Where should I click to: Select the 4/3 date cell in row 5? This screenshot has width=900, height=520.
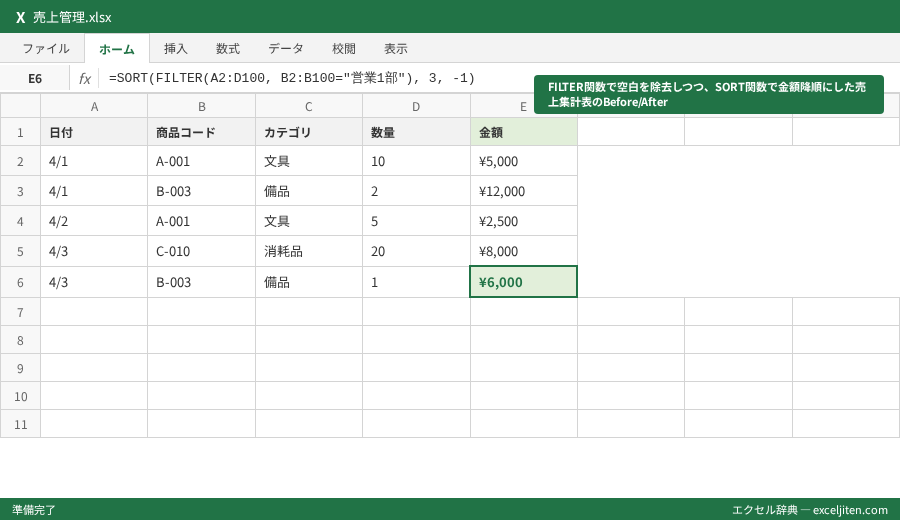[94, 251]
